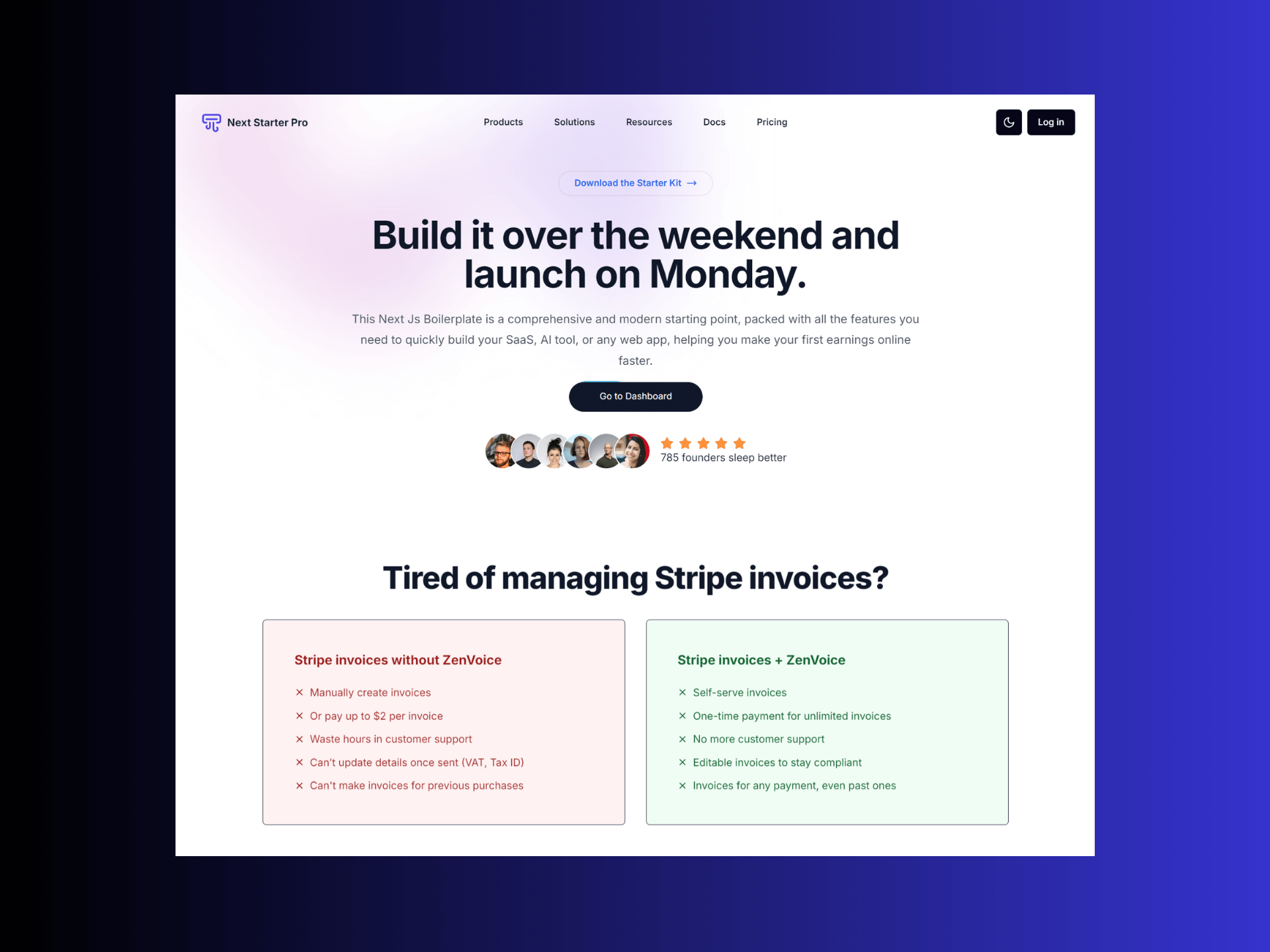This screenshot has height=952, width=1270.
Task: Click the 'Self-serve invoices' text
Action: click(x=740, y=692)
